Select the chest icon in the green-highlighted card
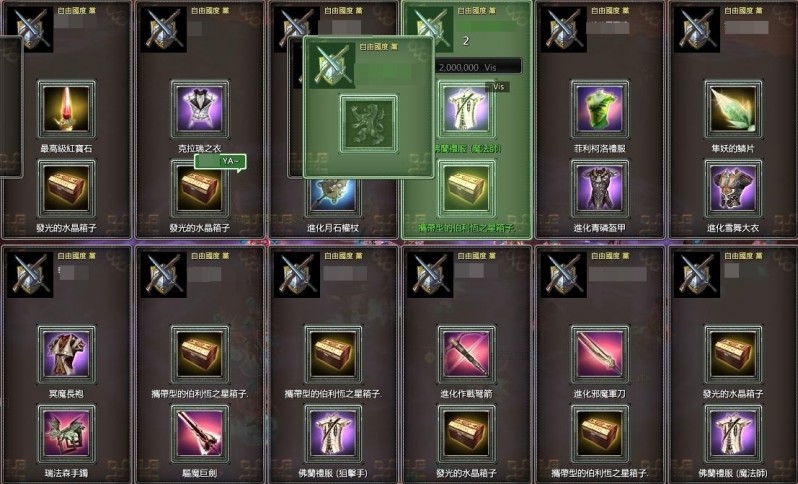The width and height of the screenshot is (798, 484). pos(466,188)
